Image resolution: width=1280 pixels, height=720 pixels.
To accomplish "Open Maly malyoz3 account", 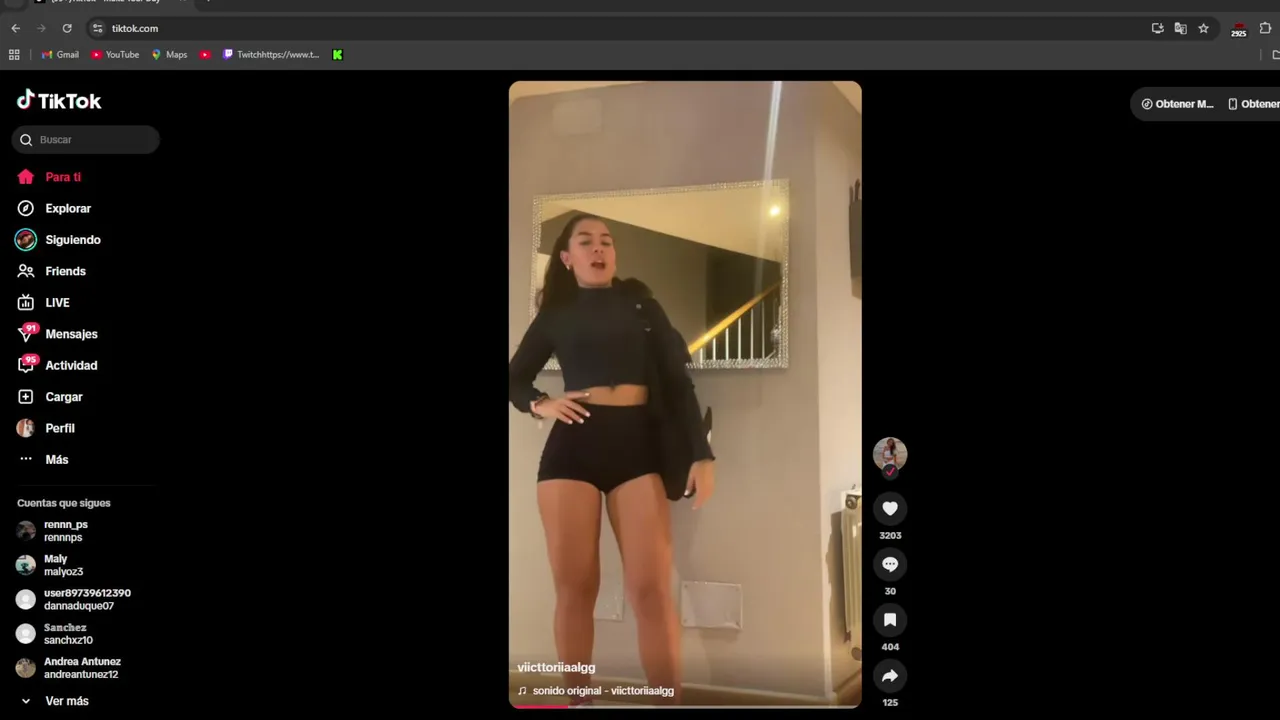I will coord(63,565).
